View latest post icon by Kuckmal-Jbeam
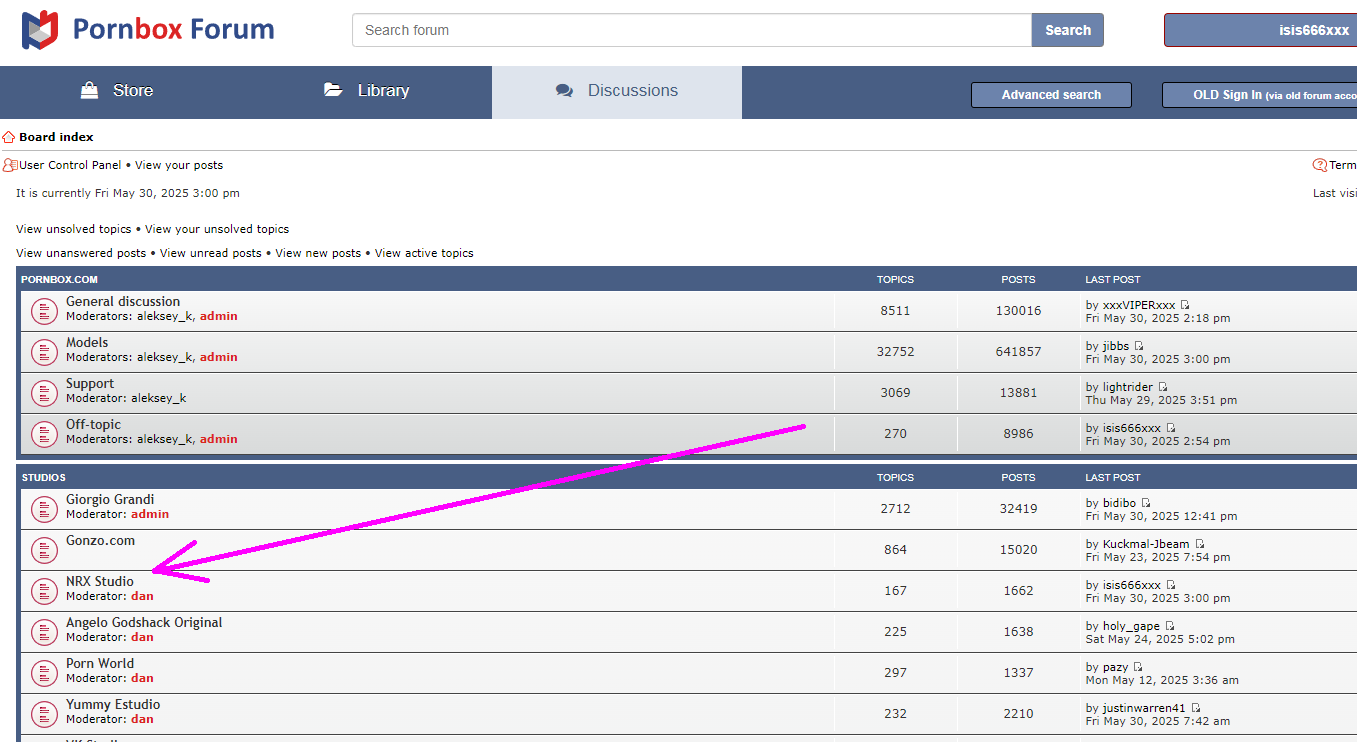This screenshot has width=1357, height=742. coord(1200,544)
